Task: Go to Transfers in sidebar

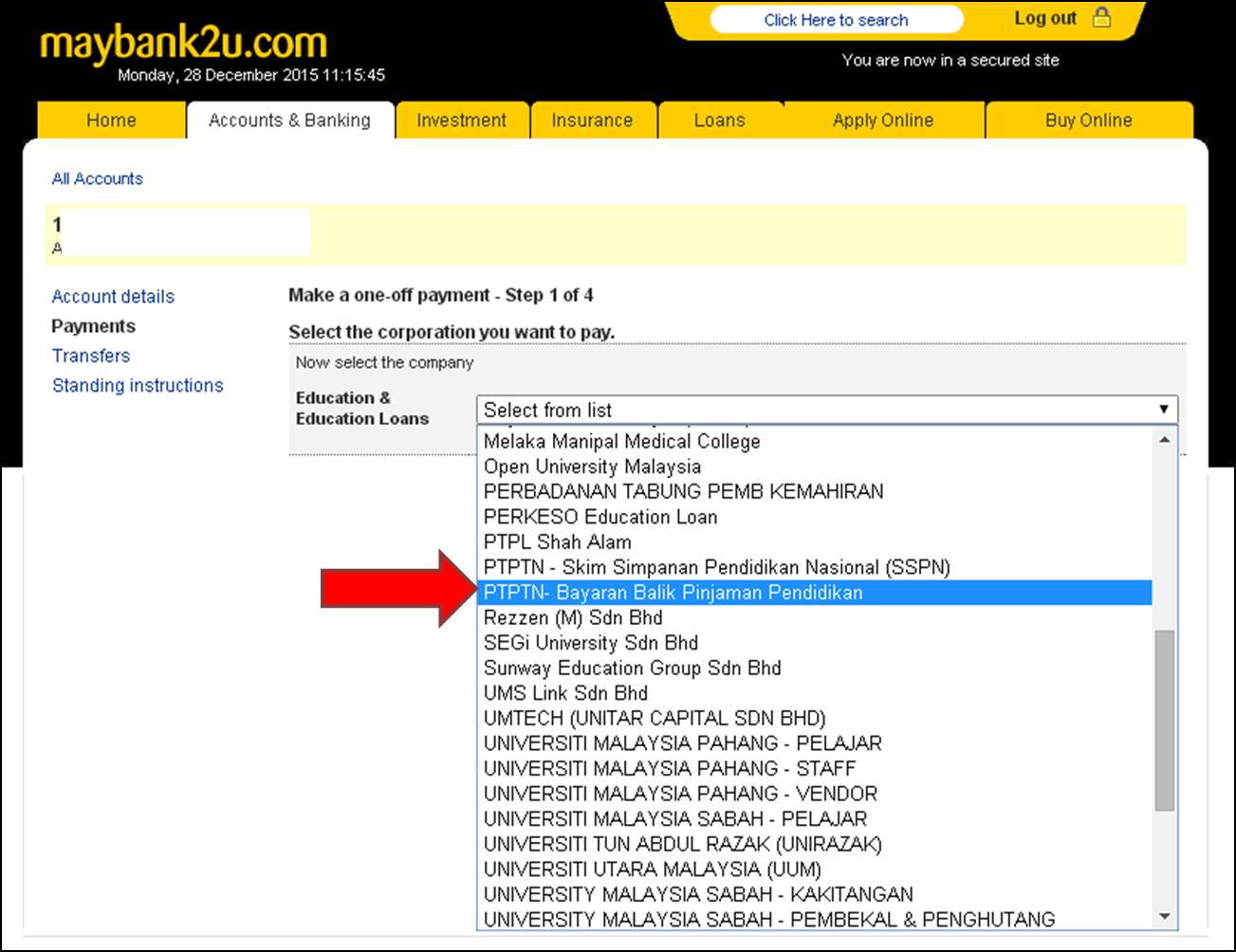Action: pyautogui.click(x=90, y=356)
